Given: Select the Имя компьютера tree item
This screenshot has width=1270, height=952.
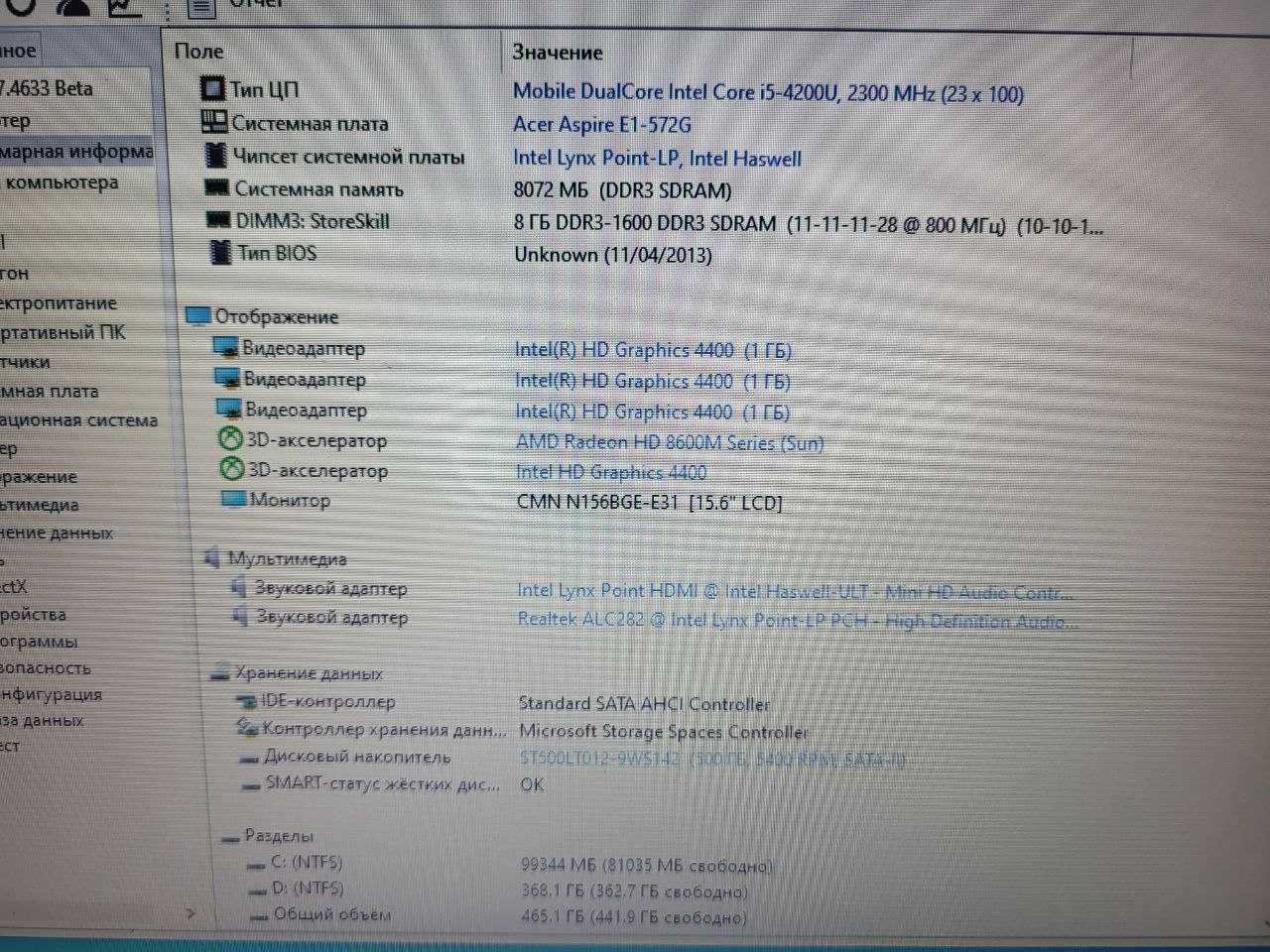Looking at the screenshot, I should point(60,182).
